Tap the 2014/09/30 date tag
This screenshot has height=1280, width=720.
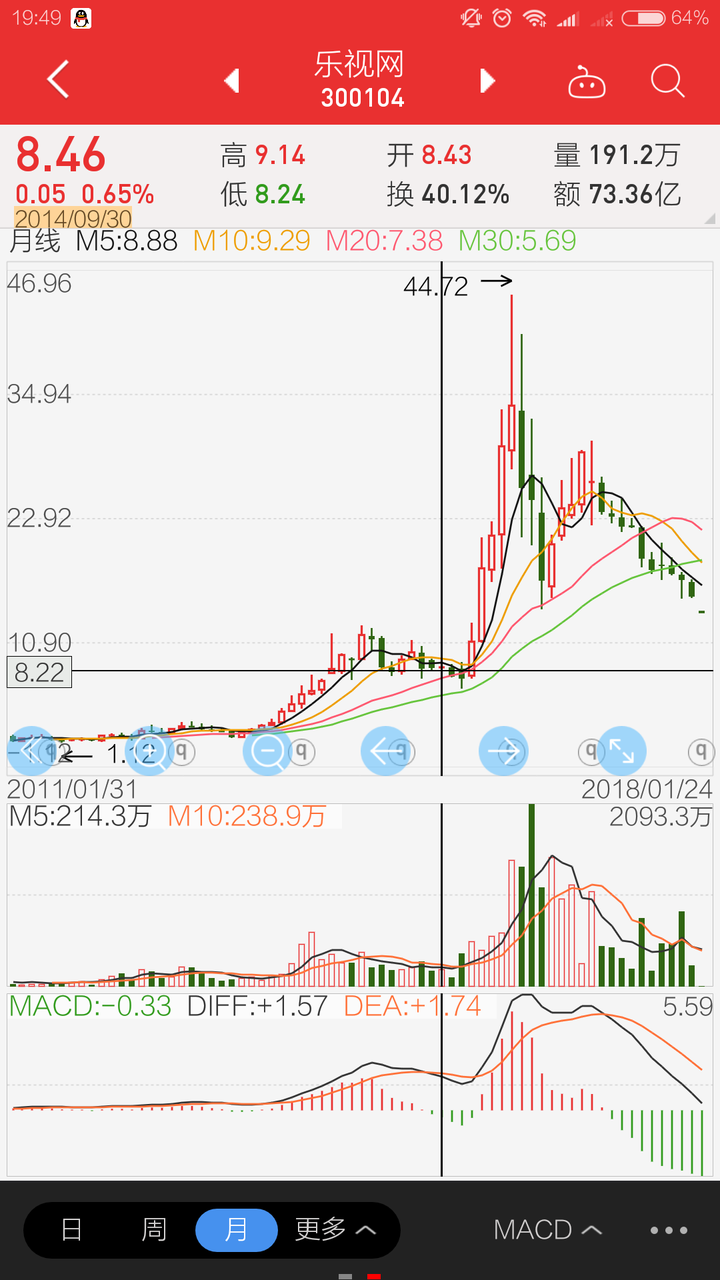[x=72, y=218]
